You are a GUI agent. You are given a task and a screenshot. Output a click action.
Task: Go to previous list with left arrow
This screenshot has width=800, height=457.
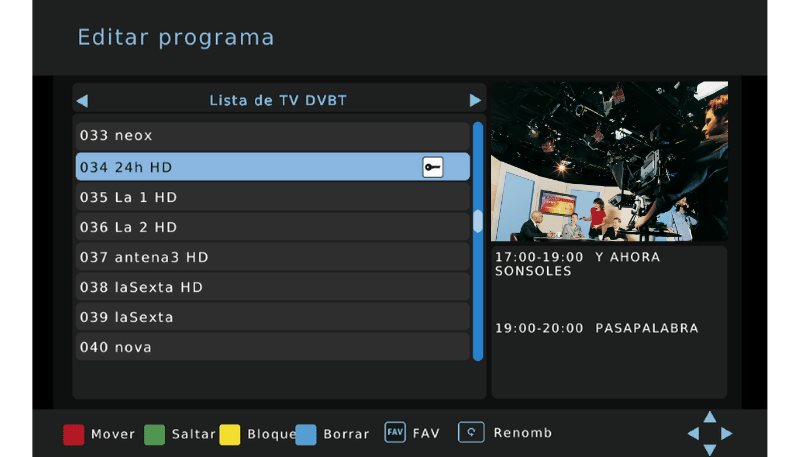tap(83, 101)
